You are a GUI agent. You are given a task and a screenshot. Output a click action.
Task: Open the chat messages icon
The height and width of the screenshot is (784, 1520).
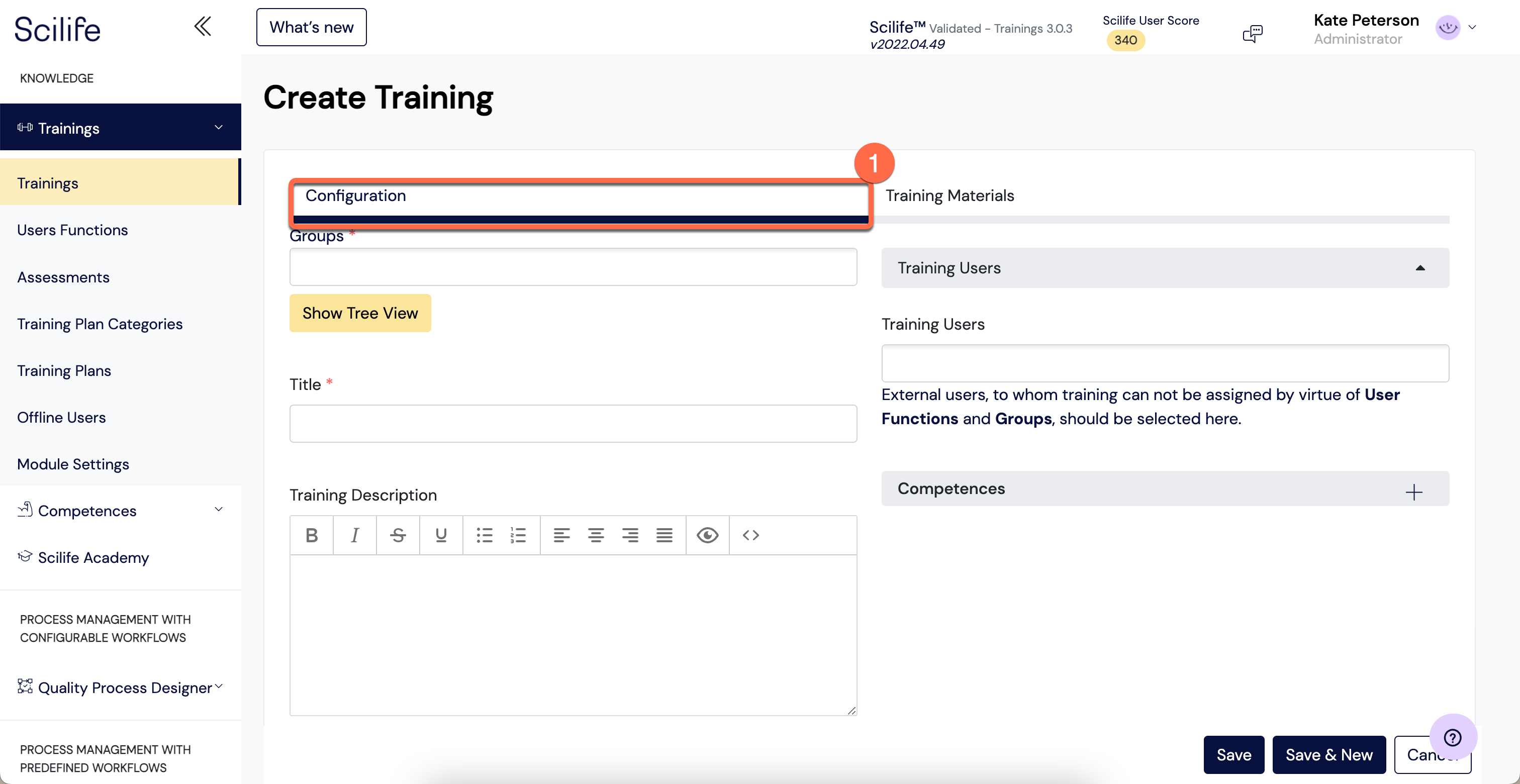coord(1252,33)
